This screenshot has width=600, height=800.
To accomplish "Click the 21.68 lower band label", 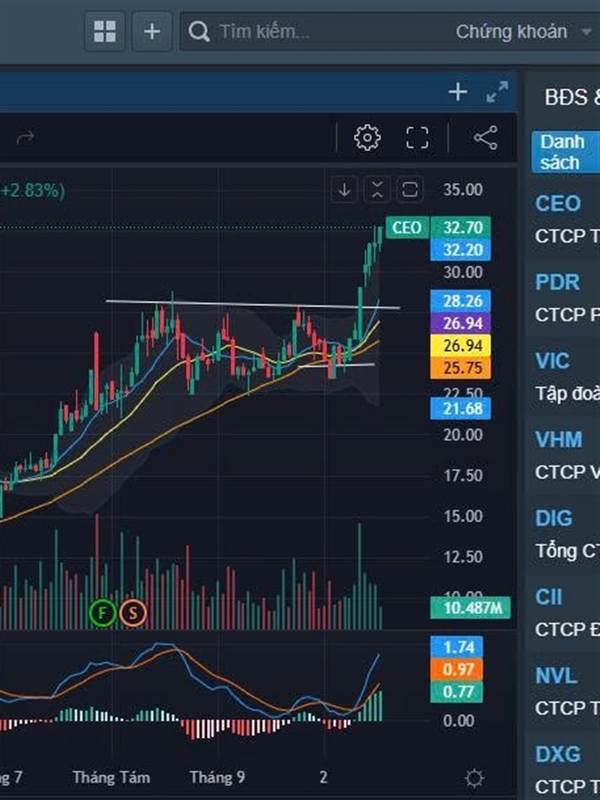I will (461, 409).
